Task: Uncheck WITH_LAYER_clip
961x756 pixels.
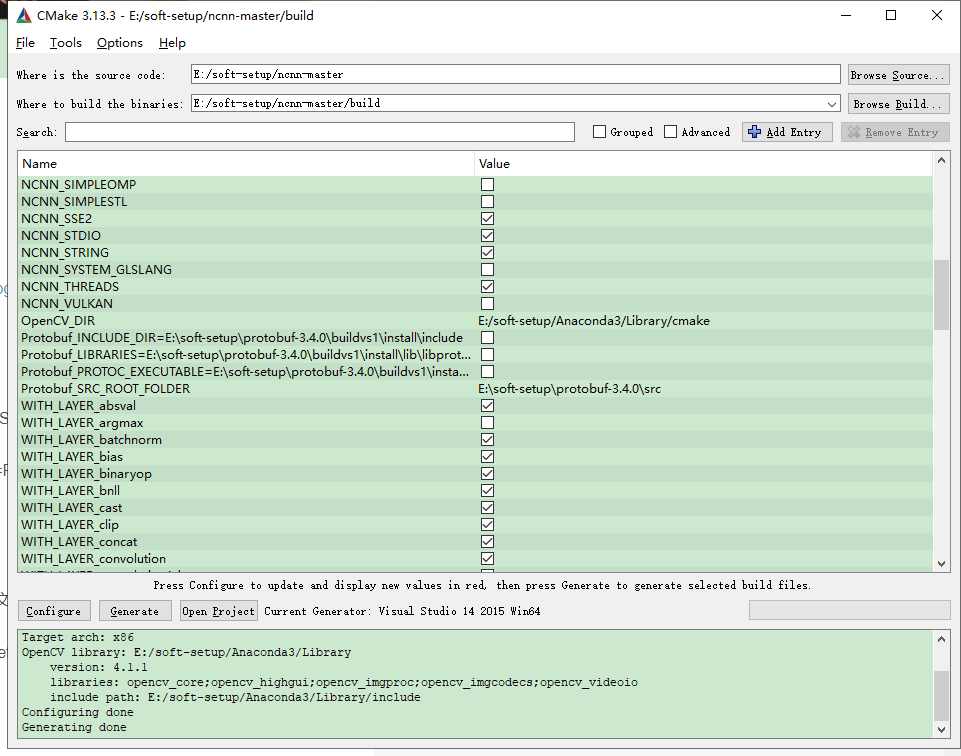Action: tap(487, 525)
